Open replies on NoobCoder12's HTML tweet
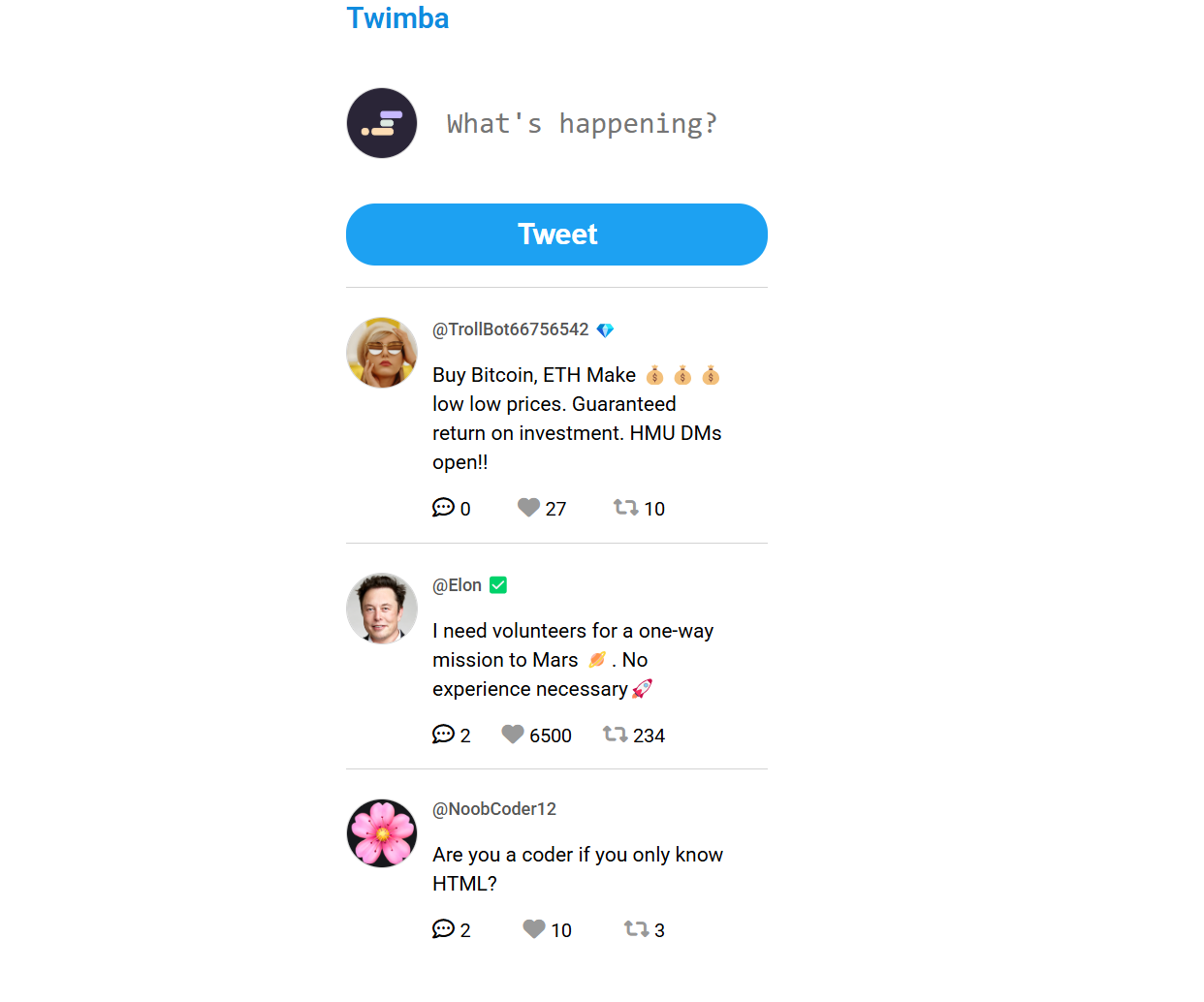The image size is (1204, 1002). coord(444,929)
